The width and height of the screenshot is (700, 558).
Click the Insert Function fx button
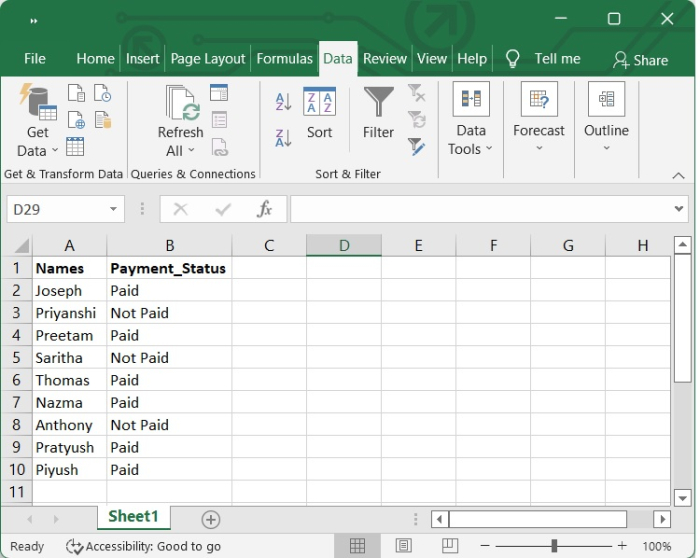[264, 209]
